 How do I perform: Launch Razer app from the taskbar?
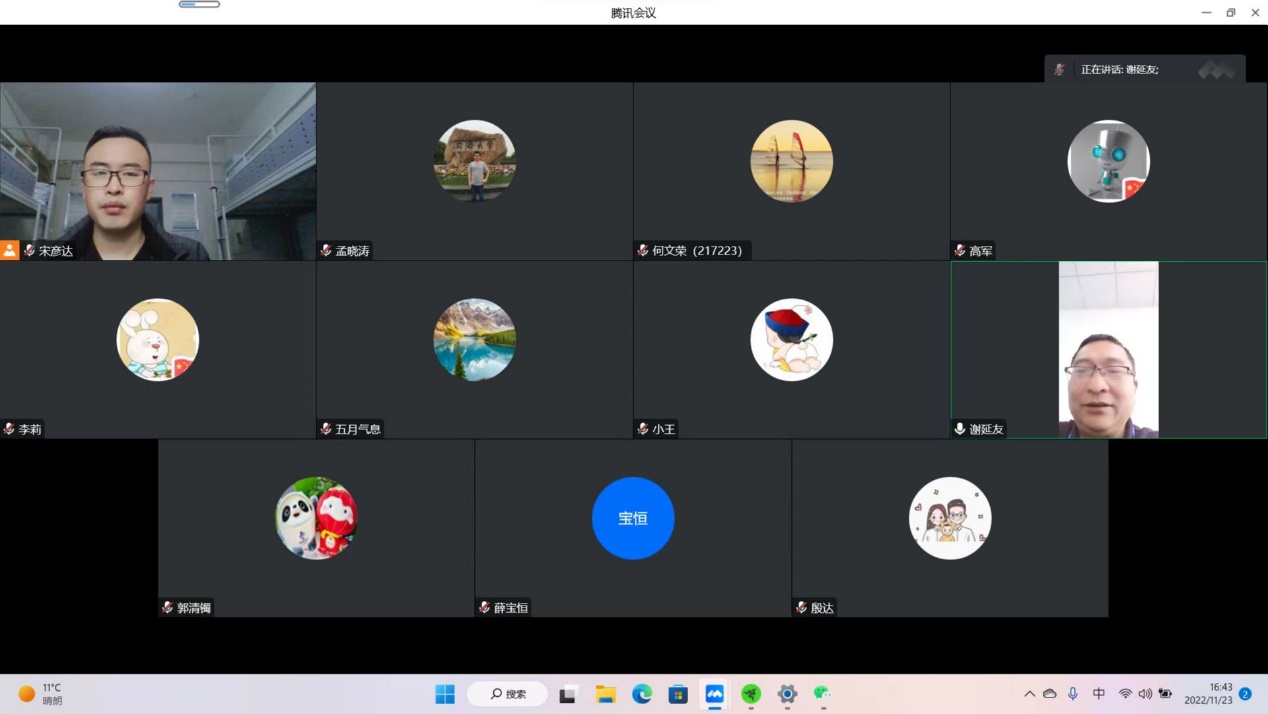(751, 694)
